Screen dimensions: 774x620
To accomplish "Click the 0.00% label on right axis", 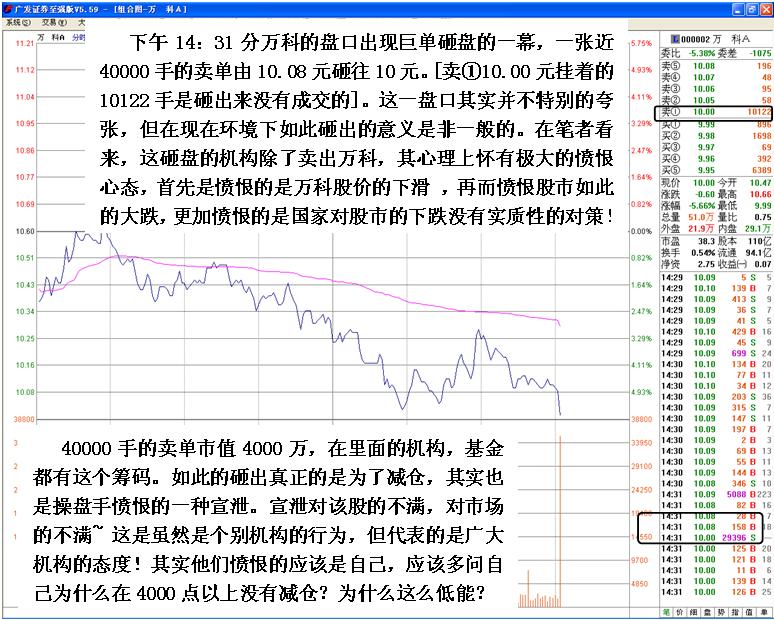I will click(x=641, y=231).
